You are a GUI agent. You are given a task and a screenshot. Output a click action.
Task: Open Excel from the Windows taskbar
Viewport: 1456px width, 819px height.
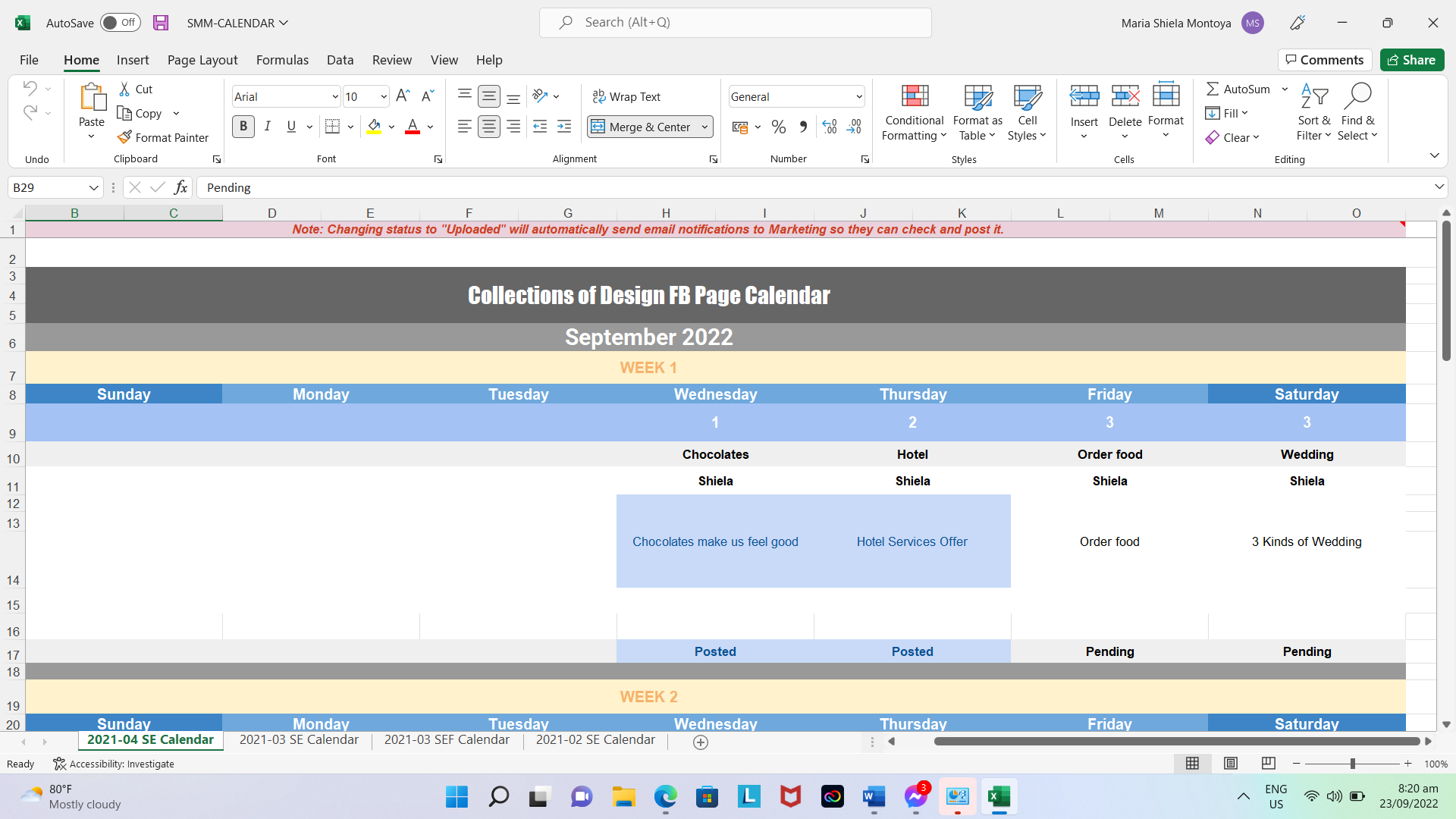pyautogui.click(x=999, y=796)
